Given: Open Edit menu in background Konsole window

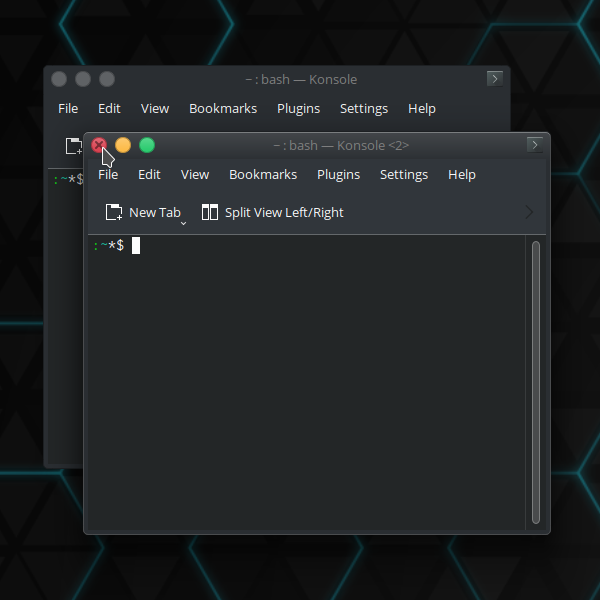Looking at the screenshot, I should click(109, 109).
